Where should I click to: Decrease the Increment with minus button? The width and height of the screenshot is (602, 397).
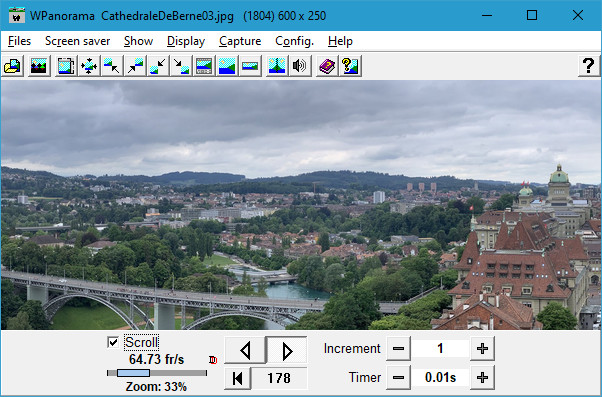pos(398,349)
